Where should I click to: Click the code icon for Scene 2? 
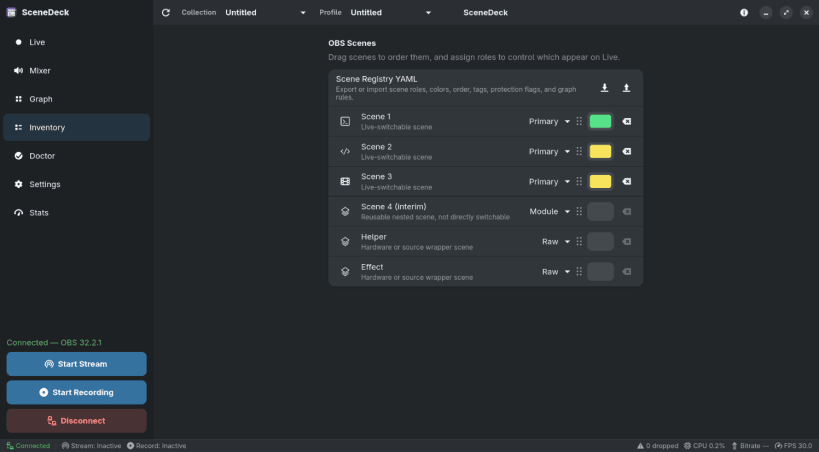click(345, 152)
